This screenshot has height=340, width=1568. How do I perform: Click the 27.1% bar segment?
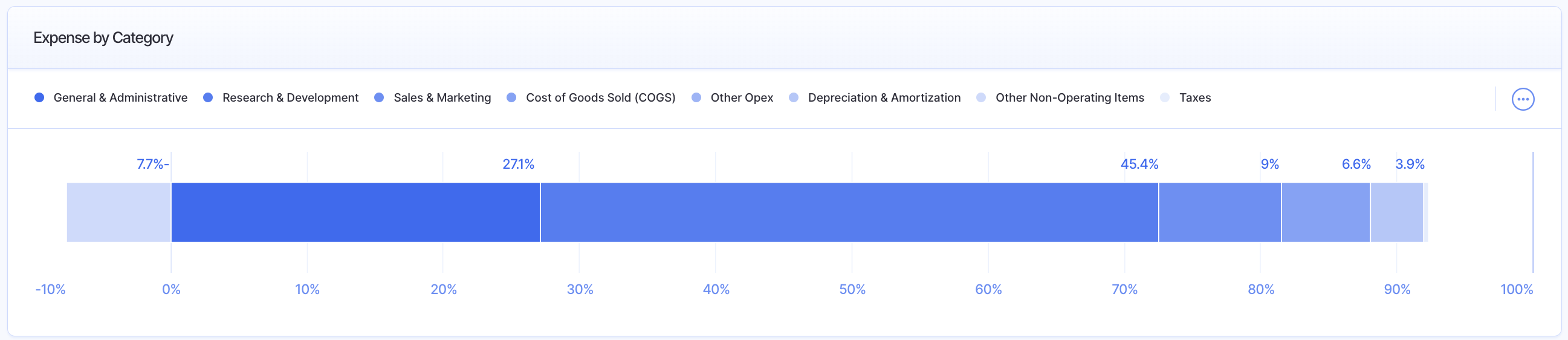pyautogui.click(x=355, y=212)
